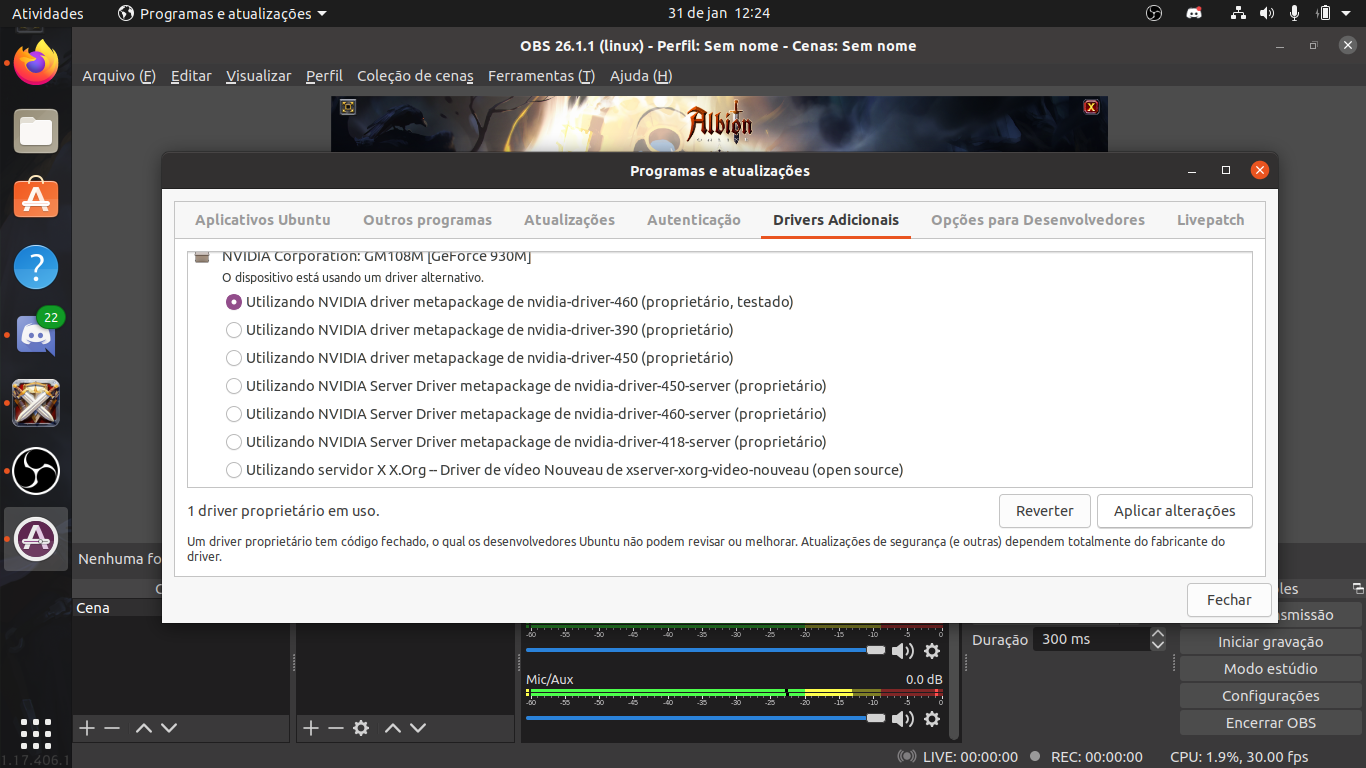Enable Modo estúdio in OBS

[1271, 669]
